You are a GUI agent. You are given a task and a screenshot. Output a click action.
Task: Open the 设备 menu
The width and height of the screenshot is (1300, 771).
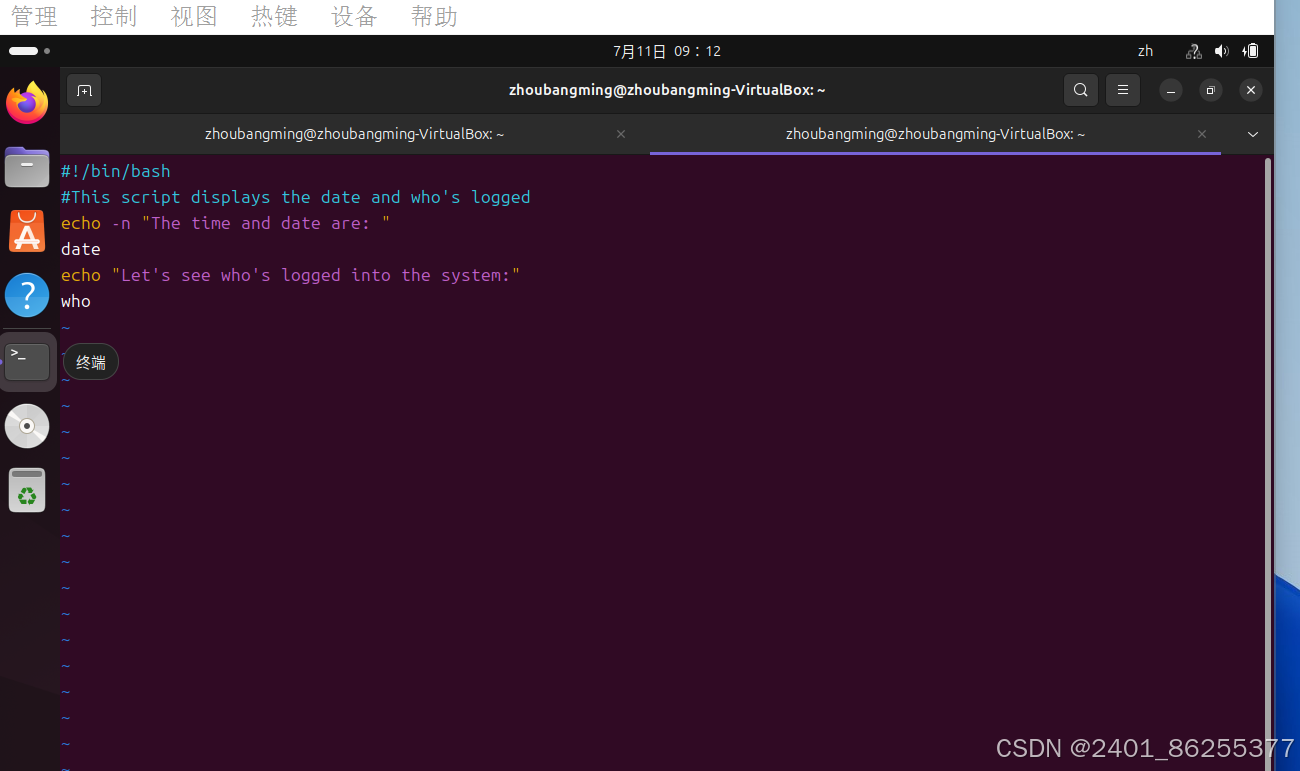coord(354,16)
